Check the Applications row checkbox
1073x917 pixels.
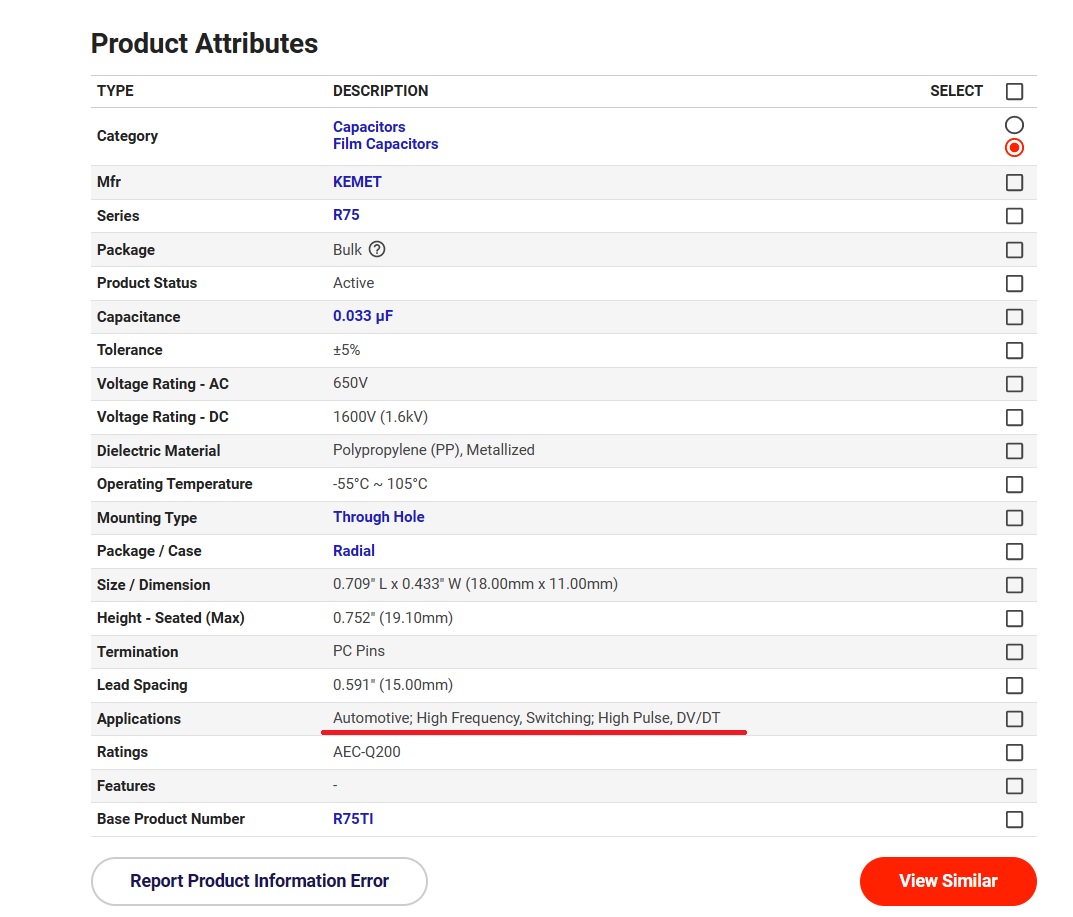click(x=1014, y=719)
